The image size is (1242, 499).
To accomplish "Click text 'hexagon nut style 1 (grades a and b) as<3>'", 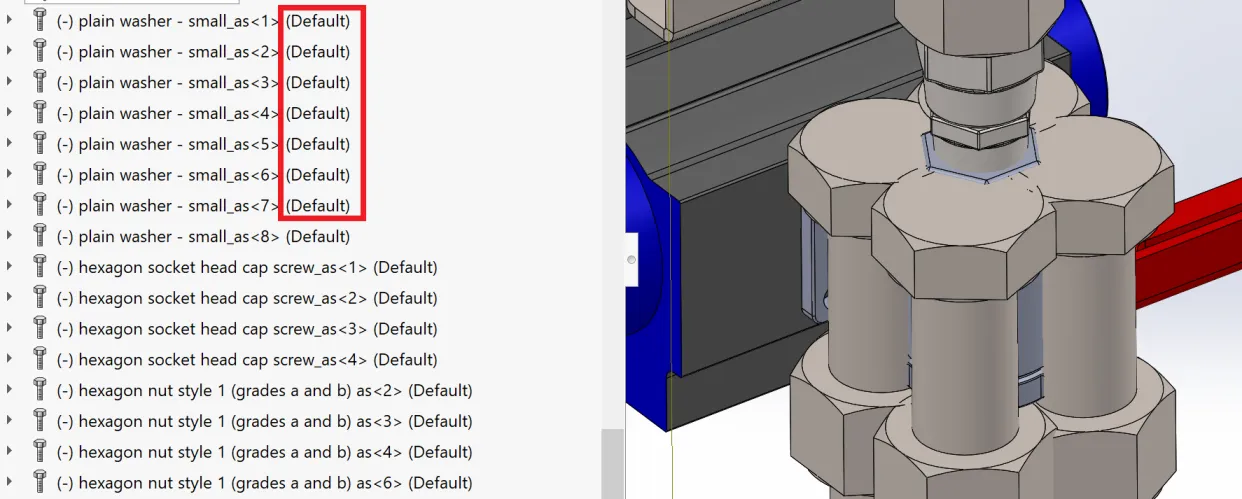I will tap(240, 422).
